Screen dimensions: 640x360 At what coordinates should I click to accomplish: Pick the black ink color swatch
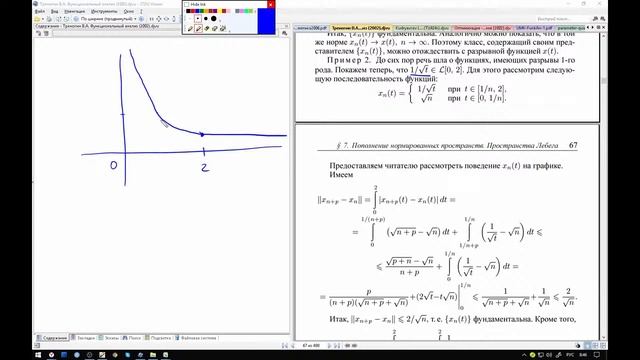click(x=188, y=11)
